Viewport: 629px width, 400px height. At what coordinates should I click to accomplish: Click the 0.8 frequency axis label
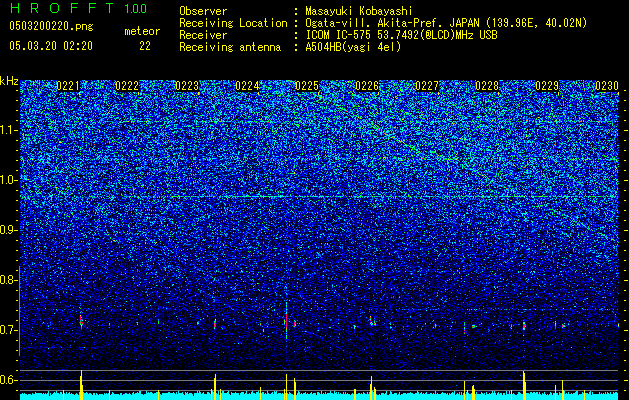(x=8, y=280)
